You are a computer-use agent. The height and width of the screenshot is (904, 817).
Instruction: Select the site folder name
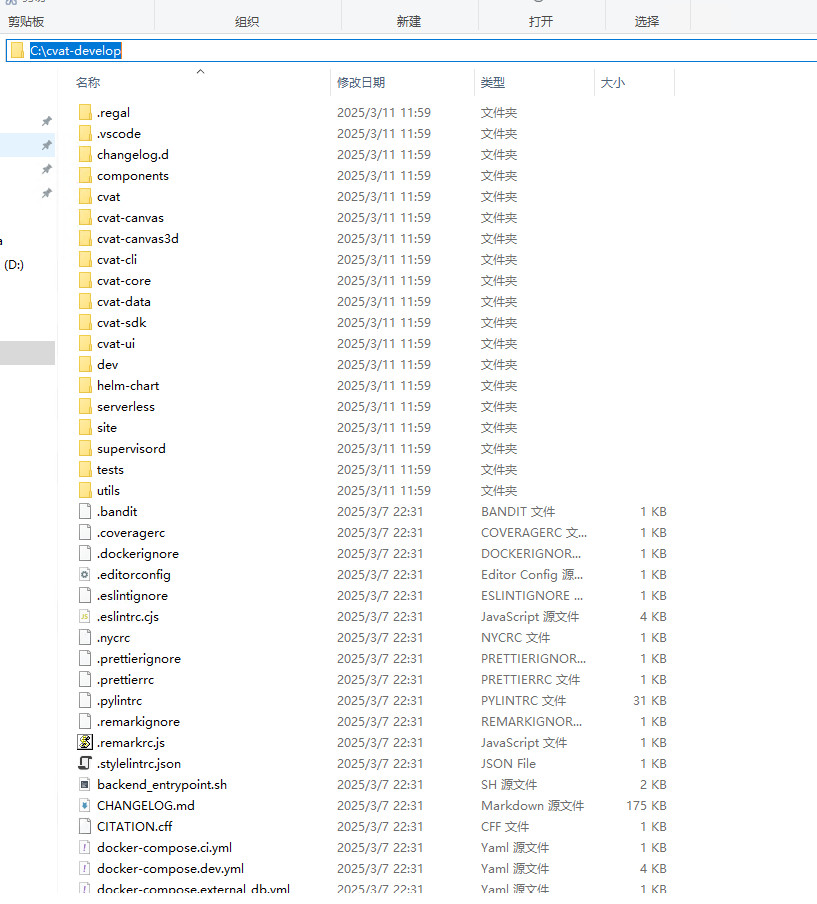pyautogui.click(x=107, y=427)
